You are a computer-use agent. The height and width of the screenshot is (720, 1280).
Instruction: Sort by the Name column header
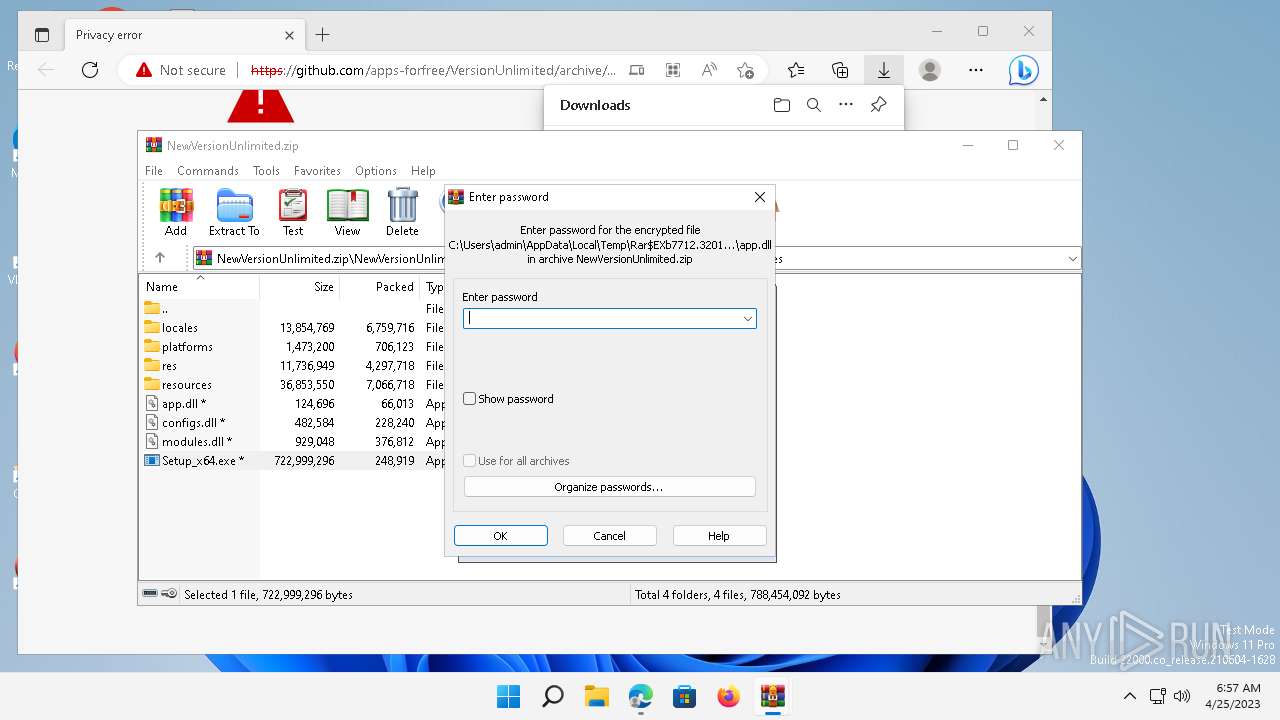tap(199, 286)
